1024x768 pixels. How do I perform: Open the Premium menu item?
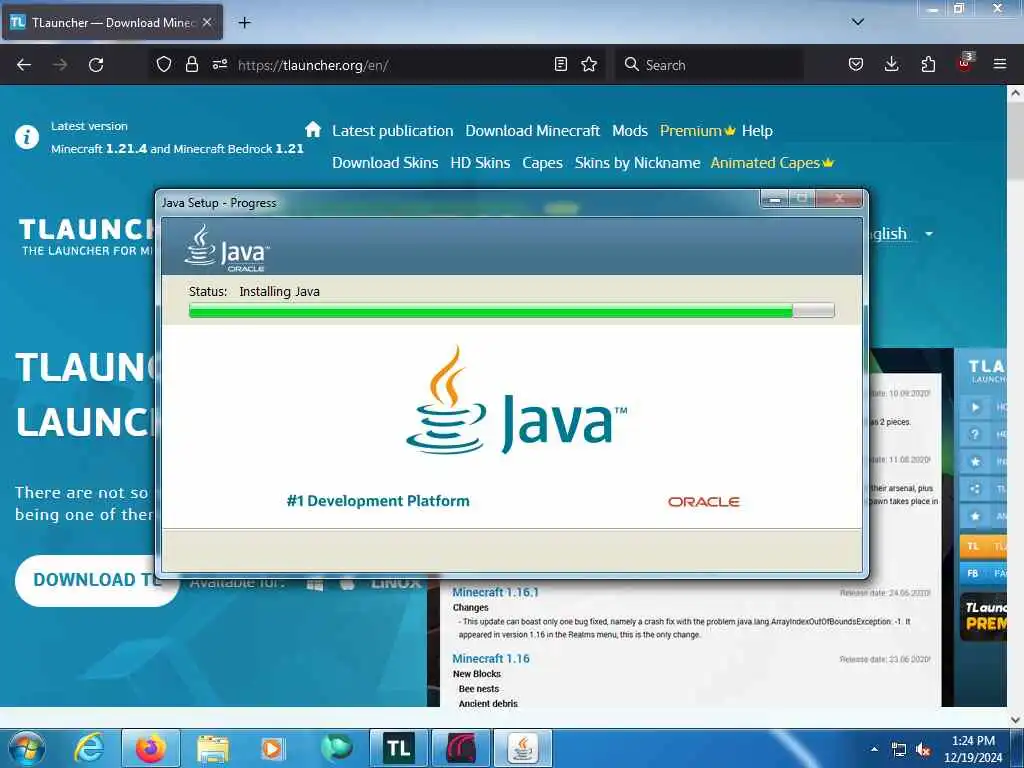coord(697,131)
